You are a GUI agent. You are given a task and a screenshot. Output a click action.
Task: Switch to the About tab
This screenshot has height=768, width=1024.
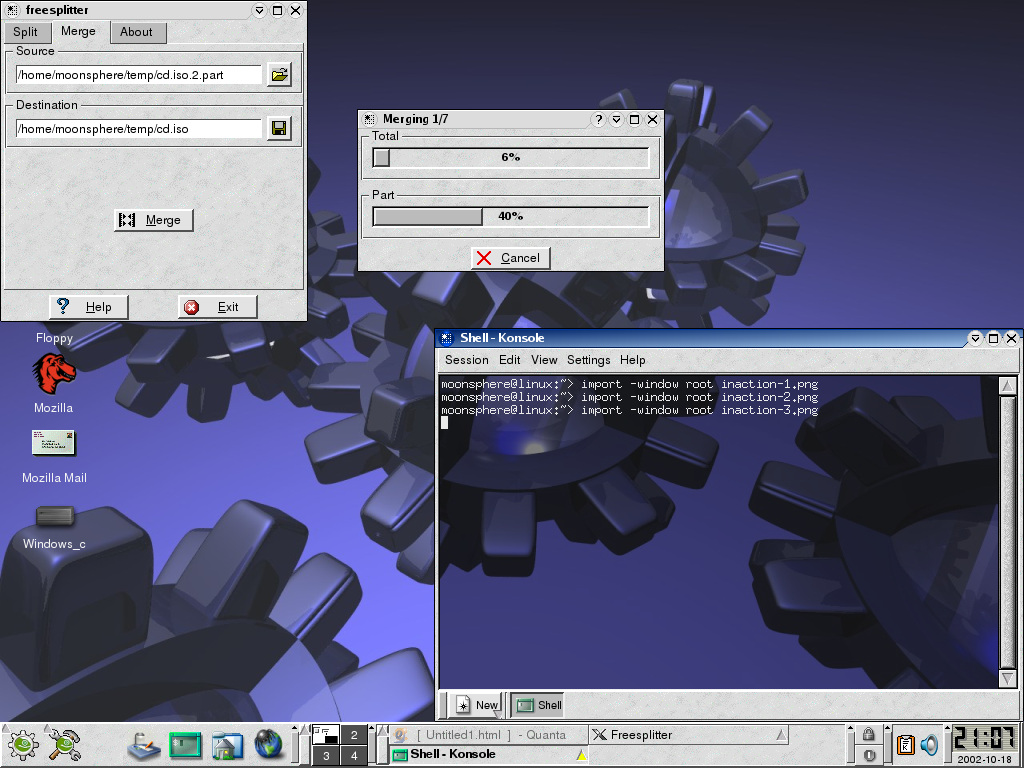coord(136,32)
